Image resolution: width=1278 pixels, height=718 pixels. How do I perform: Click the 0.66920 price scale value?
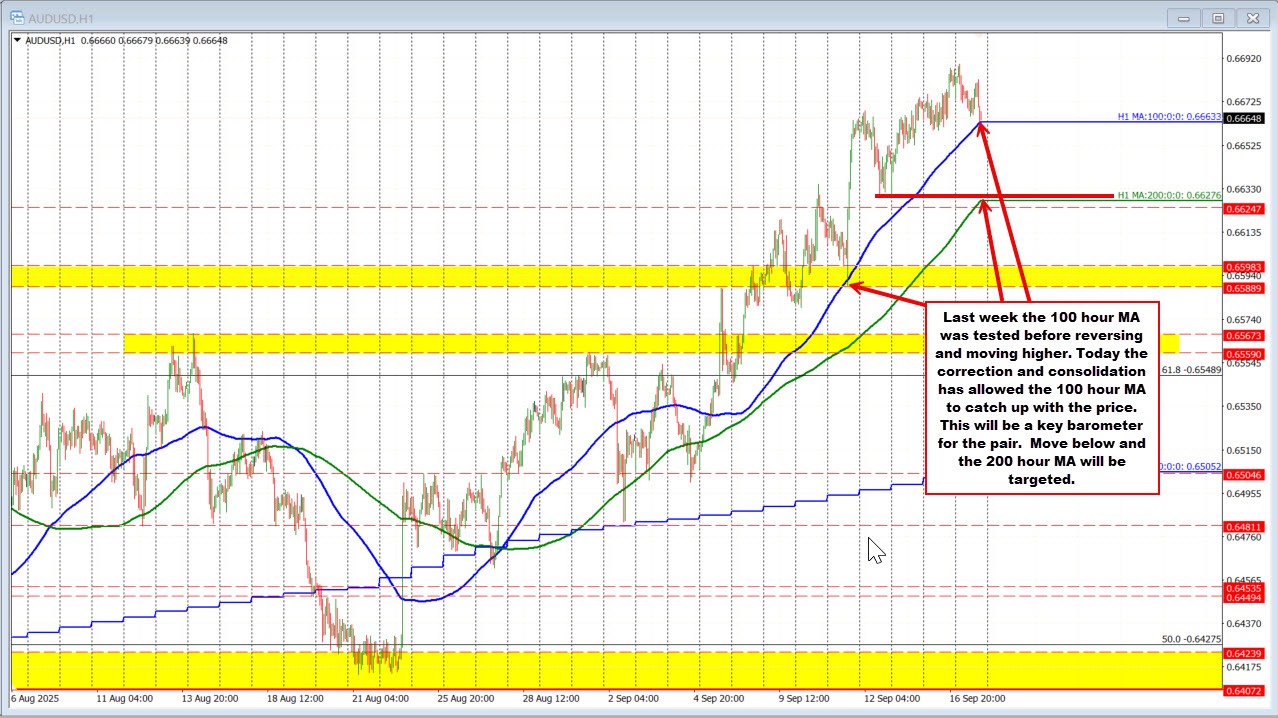click(1244, 59)
